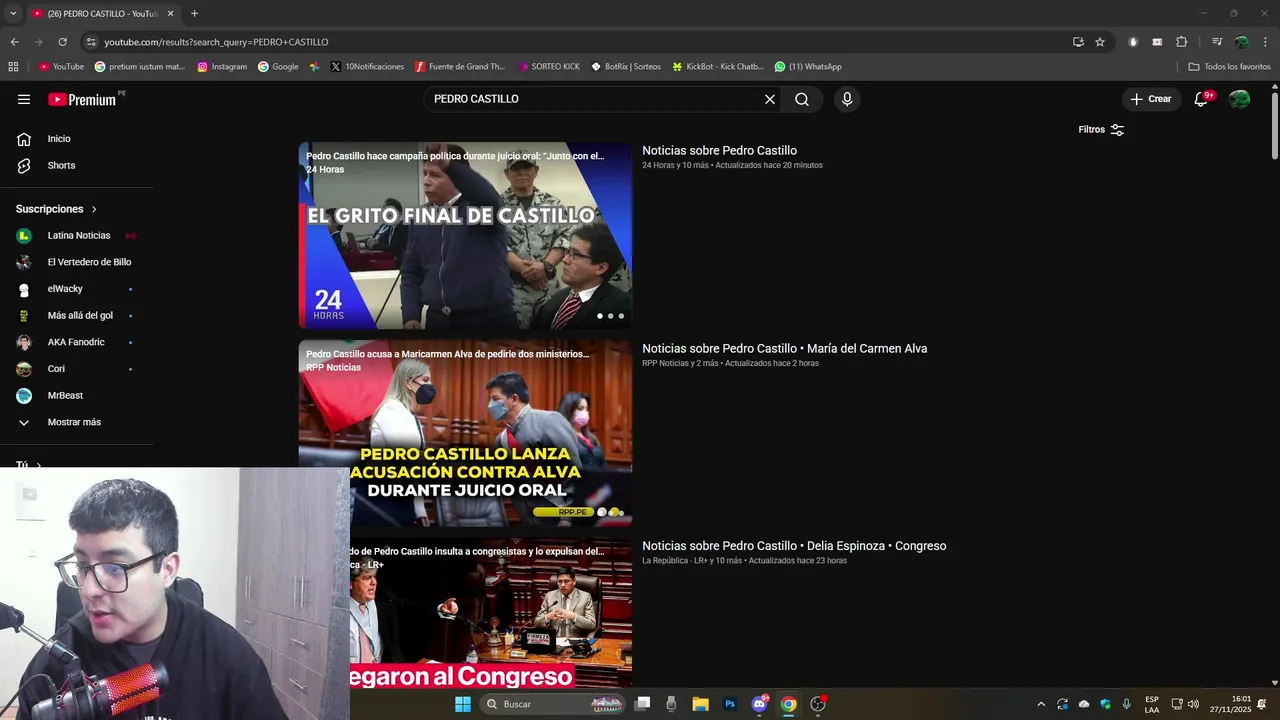Open Windows Start menu
Screen dimensions: 1280x720
click(x=463, y=704)
